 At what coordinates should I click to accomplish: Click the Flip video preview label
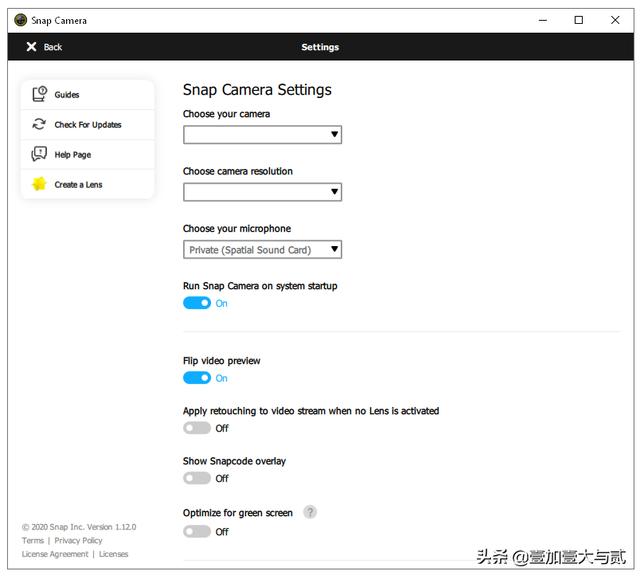(x=221, y=361)
